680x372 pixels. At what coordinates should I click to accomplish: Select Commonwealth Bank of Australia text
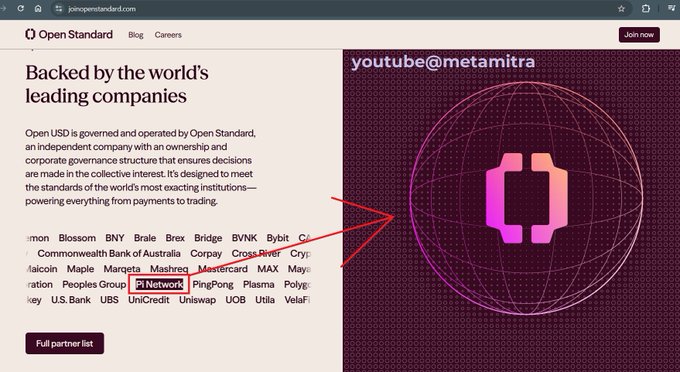pyautogui.click(x=109, y=253)
